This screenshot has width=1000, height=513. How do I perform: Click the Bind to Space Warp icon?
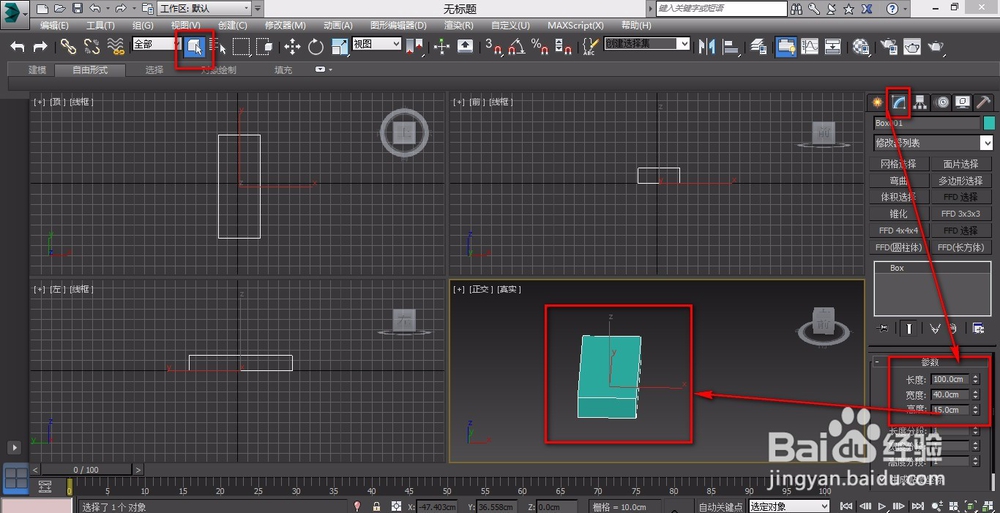pyautogui.click(x=115, y=47)
